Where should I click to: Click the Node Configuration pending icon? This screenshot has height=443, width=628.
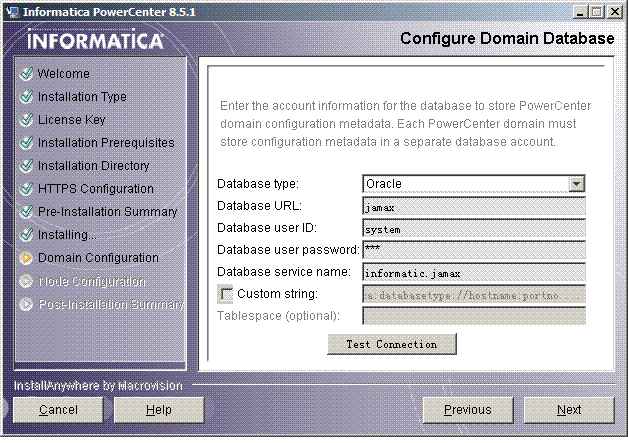pos(26,281)
